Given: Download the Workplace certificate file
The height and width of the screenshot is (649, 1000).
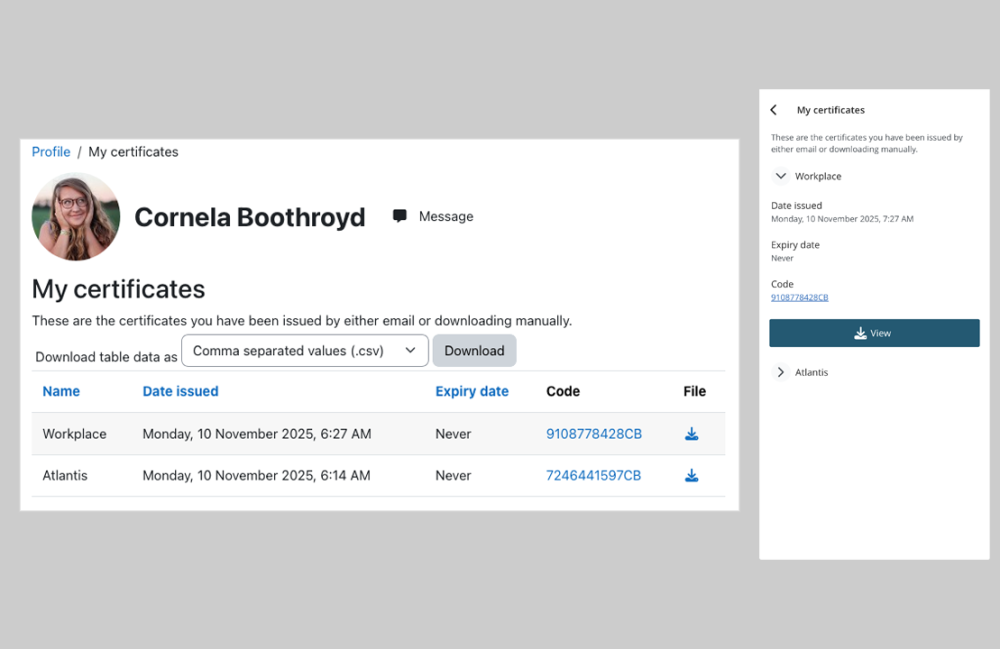Looking at the screenshot, I should tap(691, 434).
